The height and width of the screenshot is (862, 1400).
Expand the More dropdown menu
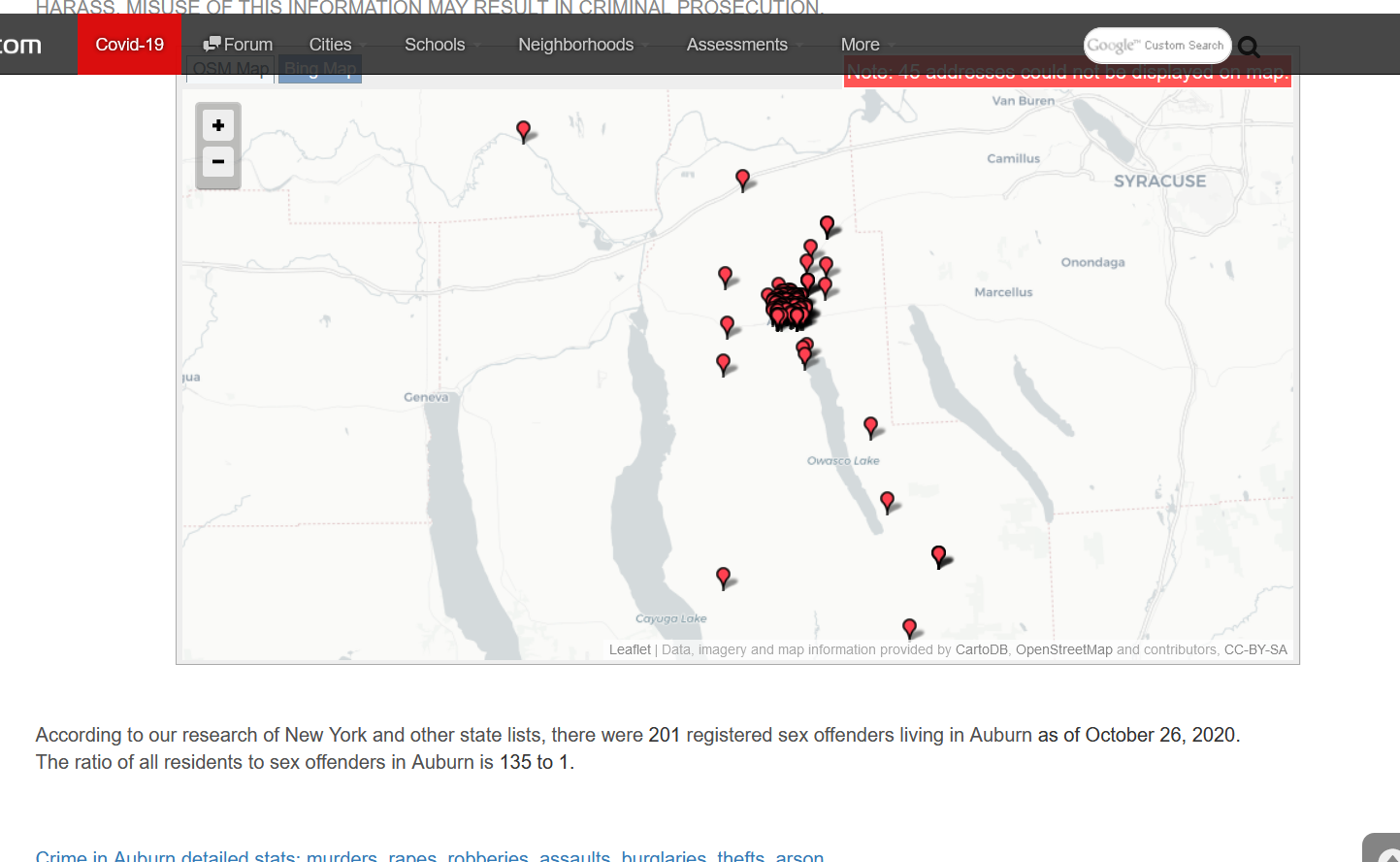[866, 45]
